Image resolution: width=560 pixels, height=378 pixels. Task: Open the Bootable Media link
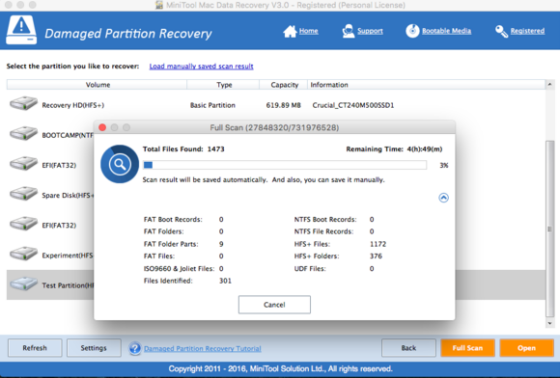(446, 31)
